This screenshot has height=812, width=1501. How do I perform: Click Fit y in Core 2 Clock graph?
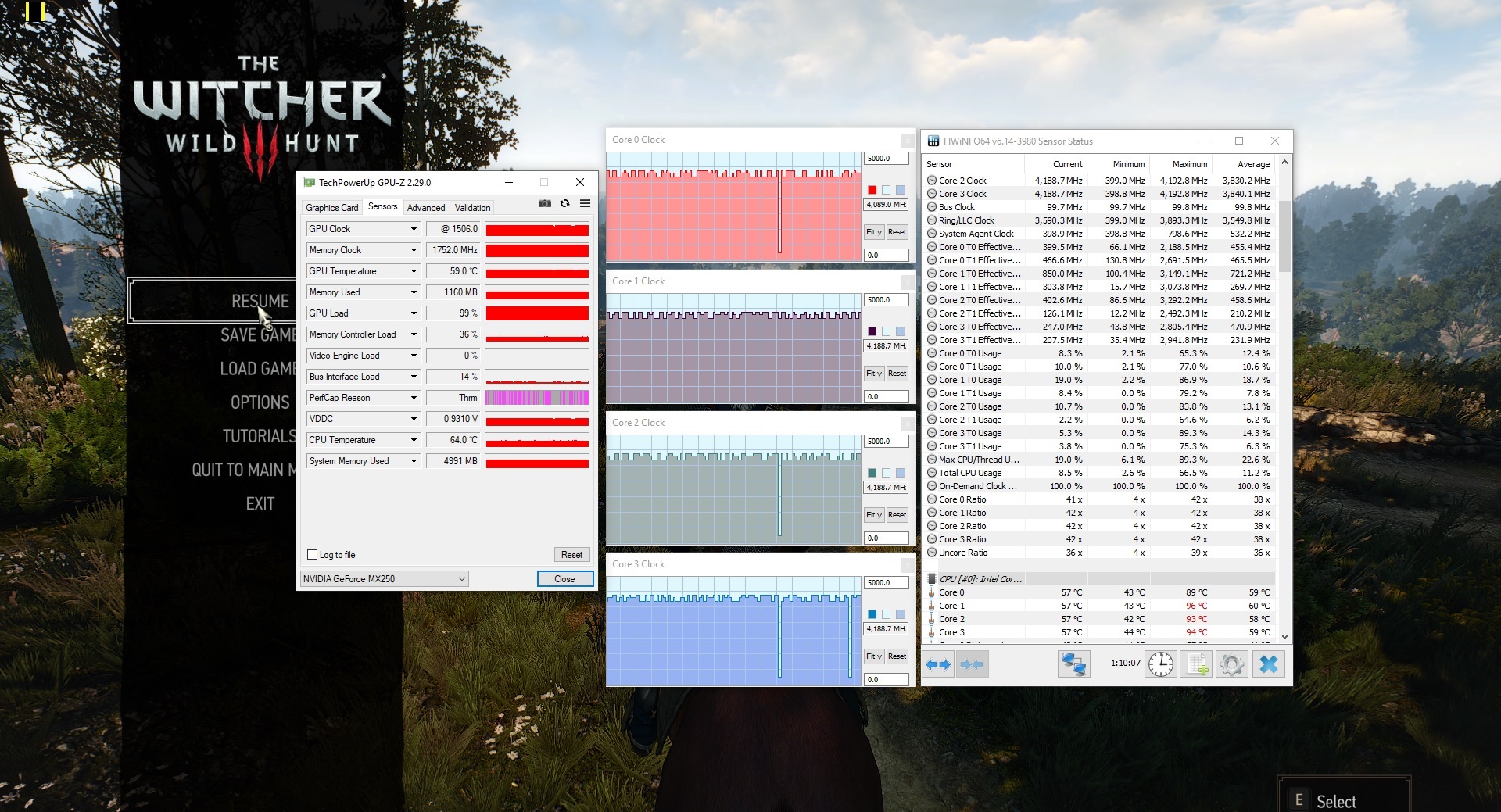point(874,515)
